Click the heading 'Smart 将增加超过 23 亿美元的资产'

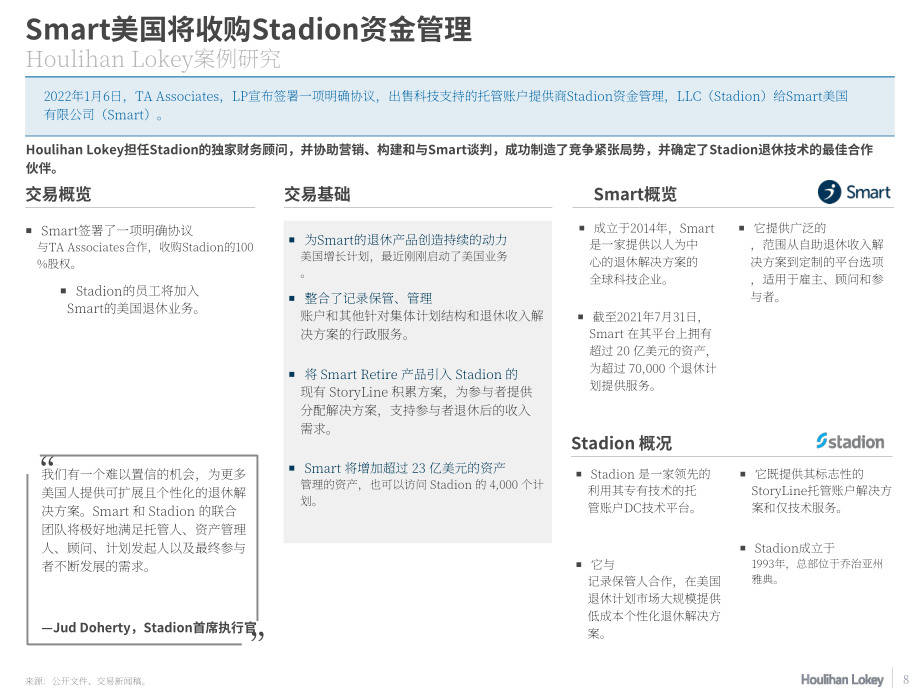tap(404, 468)
